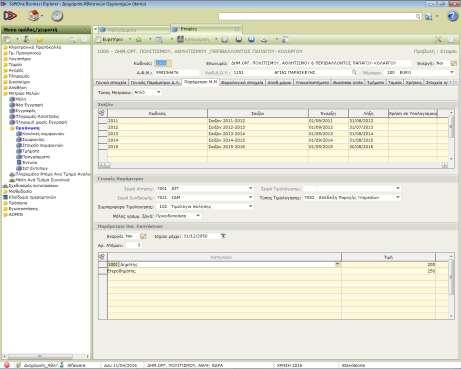This screenshot has height=369, width=461.
Task: Click the Προβολή link at the top right
Action: coord(424,52)
